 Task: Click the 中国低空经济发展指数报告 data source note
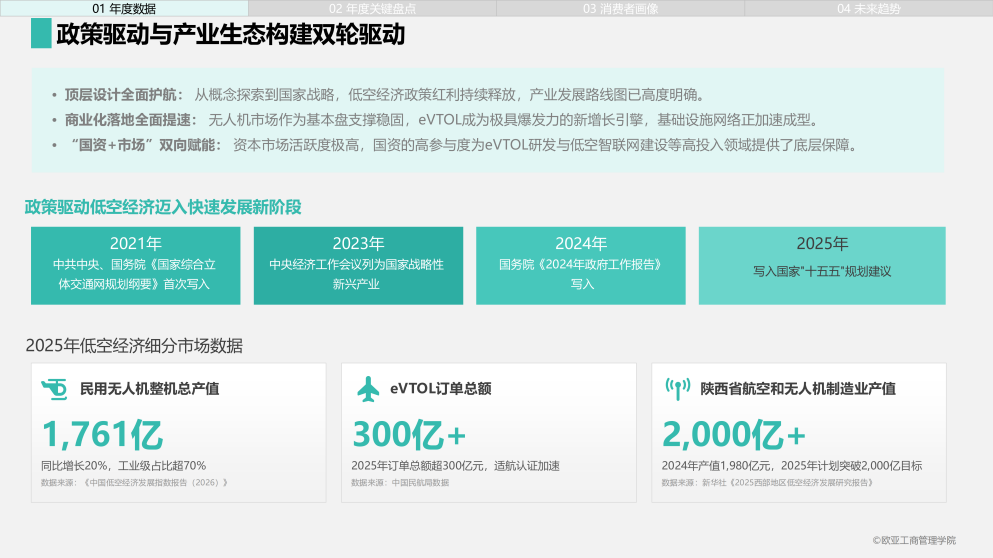[134, 483]
